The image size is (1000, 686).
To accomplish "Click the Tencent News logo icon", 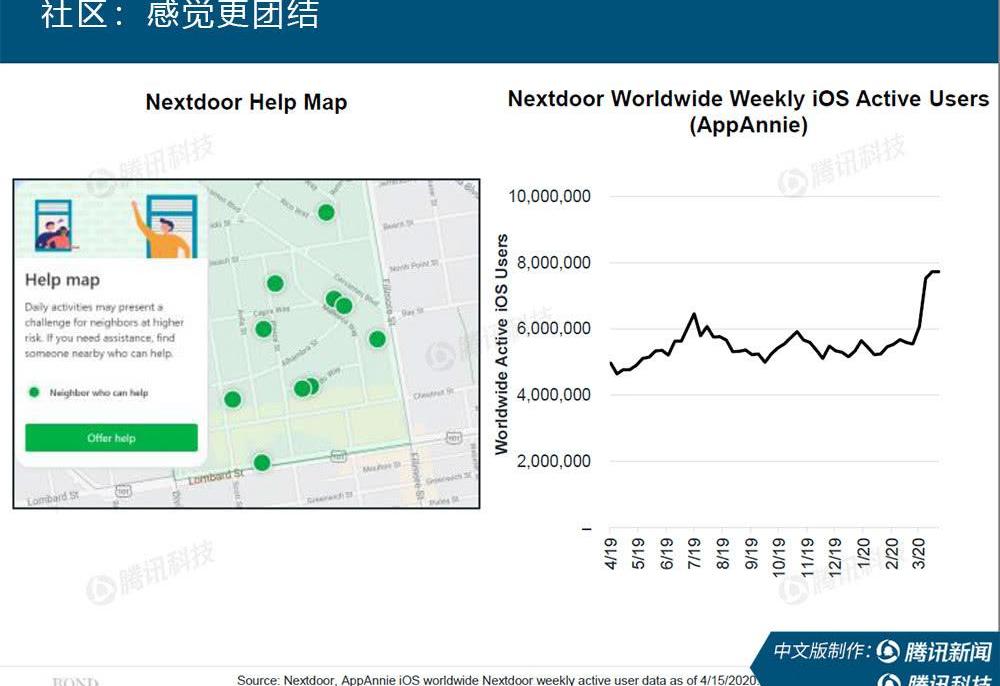I will click(x=888, y=651).
